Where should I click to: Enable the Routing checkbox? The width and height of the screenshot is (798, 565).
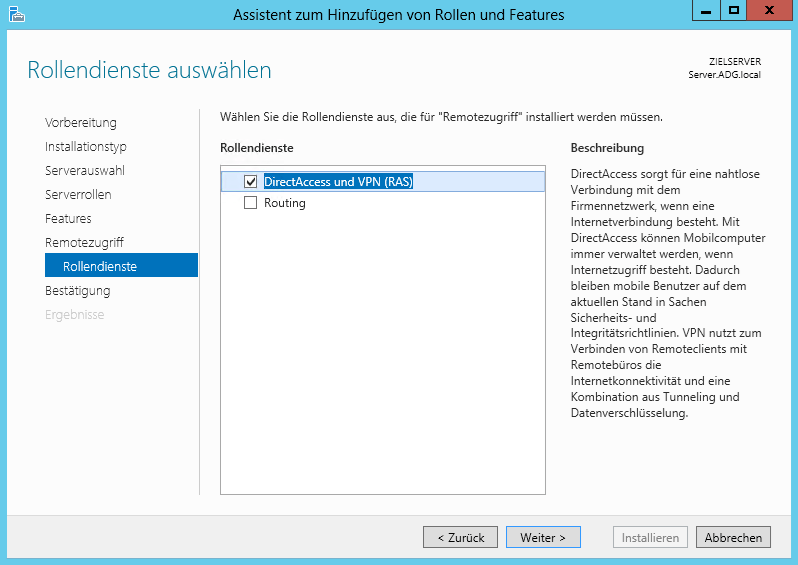point(250,203)
